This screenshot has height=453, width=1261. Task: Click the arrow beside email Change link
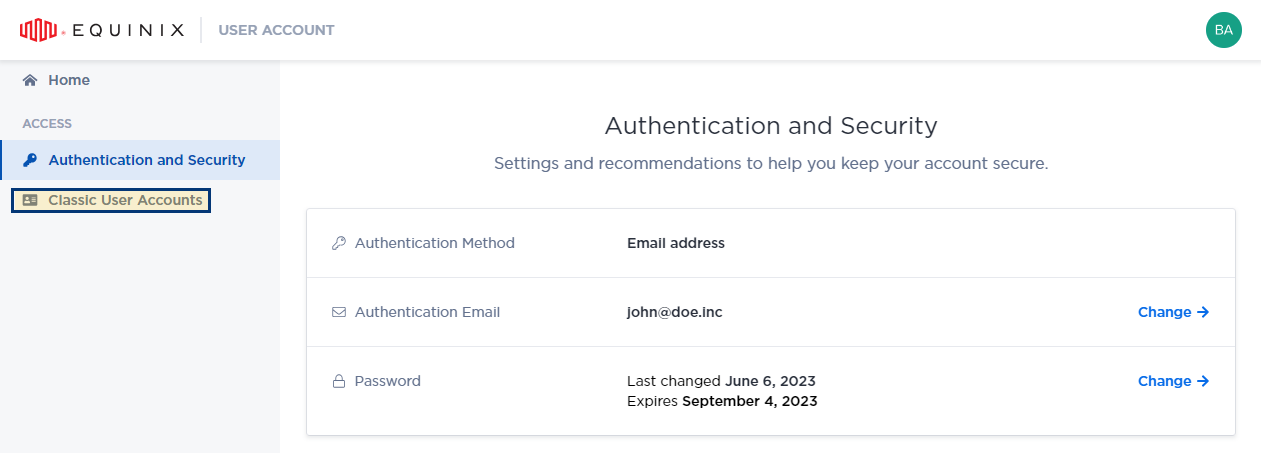tap(1203, 312)
